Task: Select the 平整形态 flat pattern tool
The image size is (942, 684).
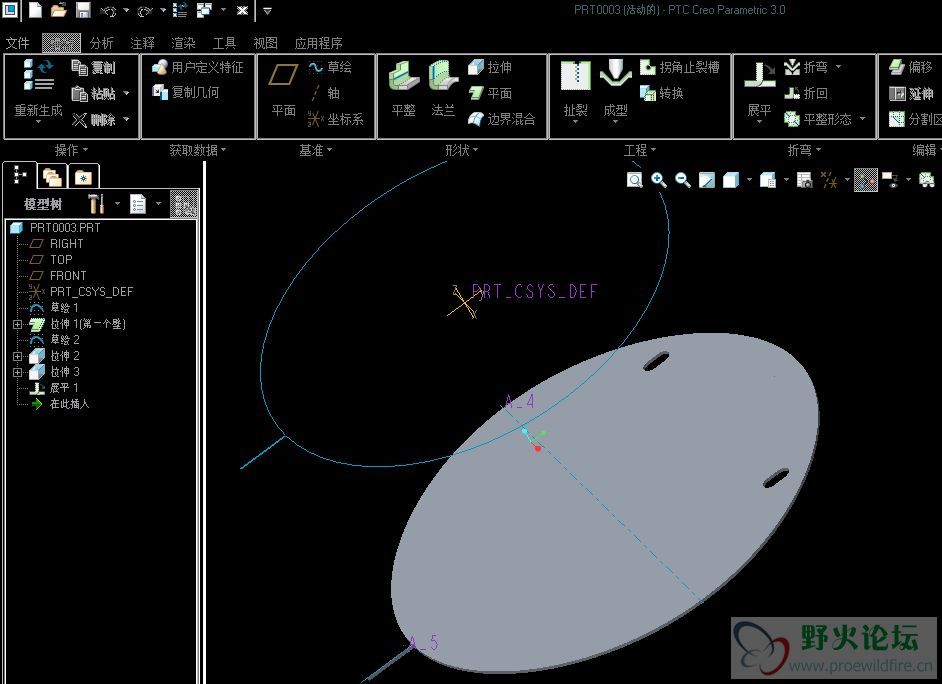Action: [x=818, y=119]
